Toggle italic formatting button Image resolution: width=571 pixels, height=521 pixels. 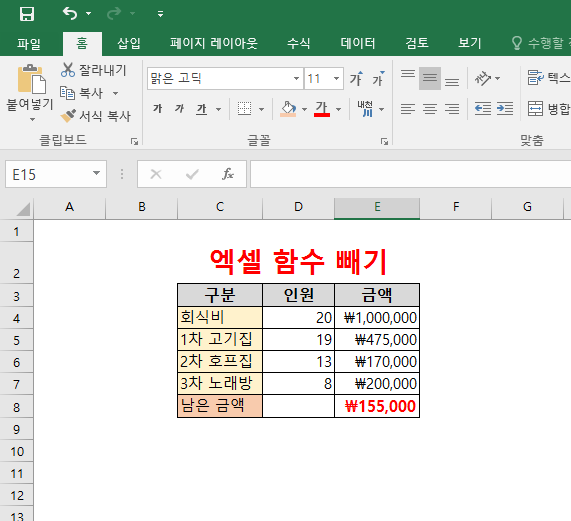point(180,108)
